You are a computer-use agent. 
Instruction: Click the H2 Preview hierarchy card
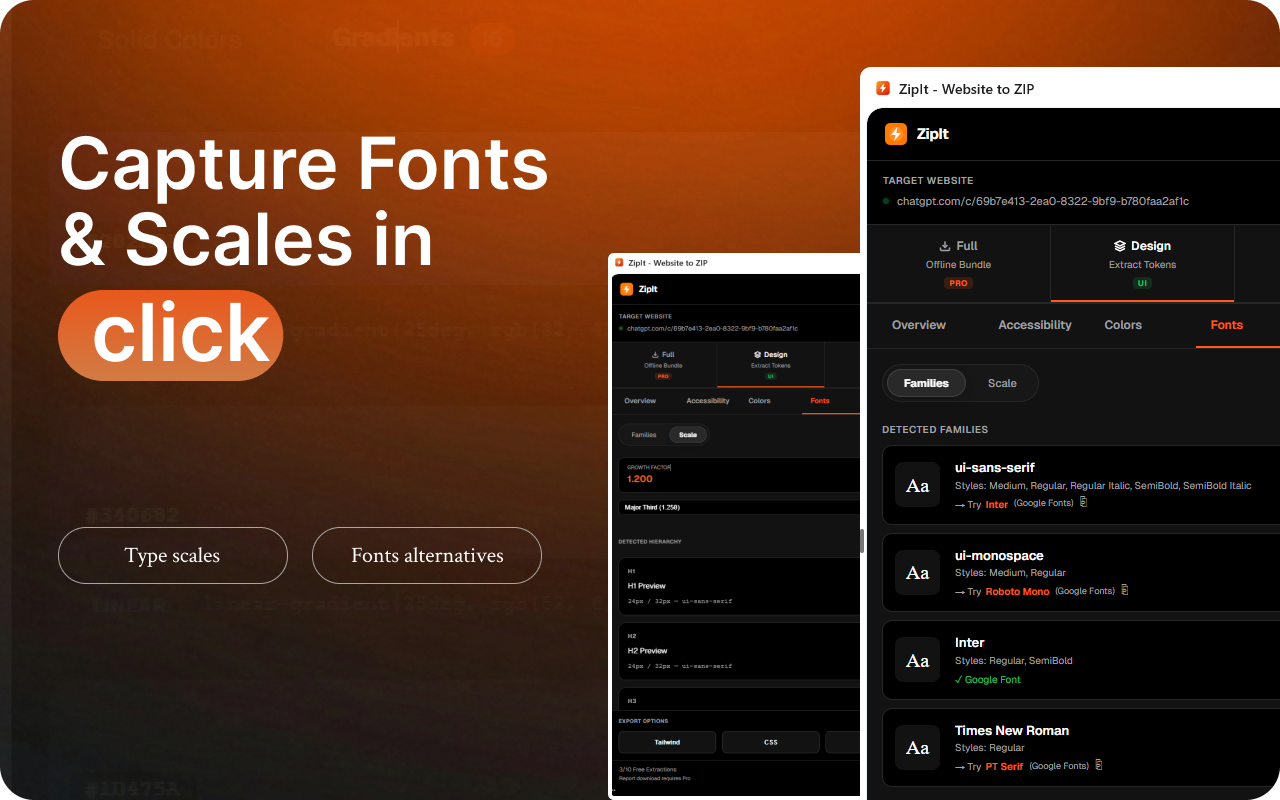(740, 650)
